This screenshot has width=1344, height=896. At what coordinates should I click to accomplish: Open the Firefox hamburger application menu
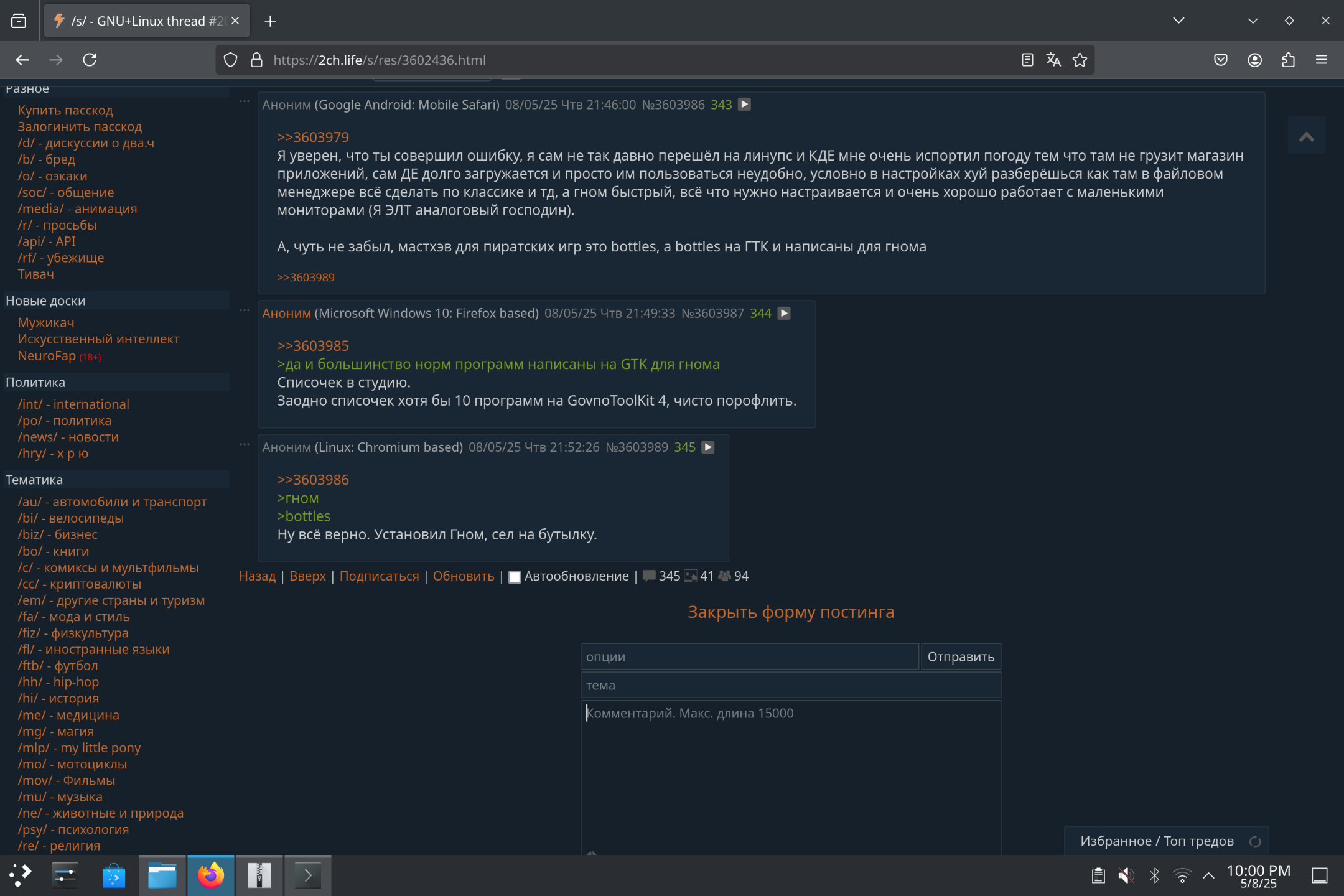tap(1322, 60)
